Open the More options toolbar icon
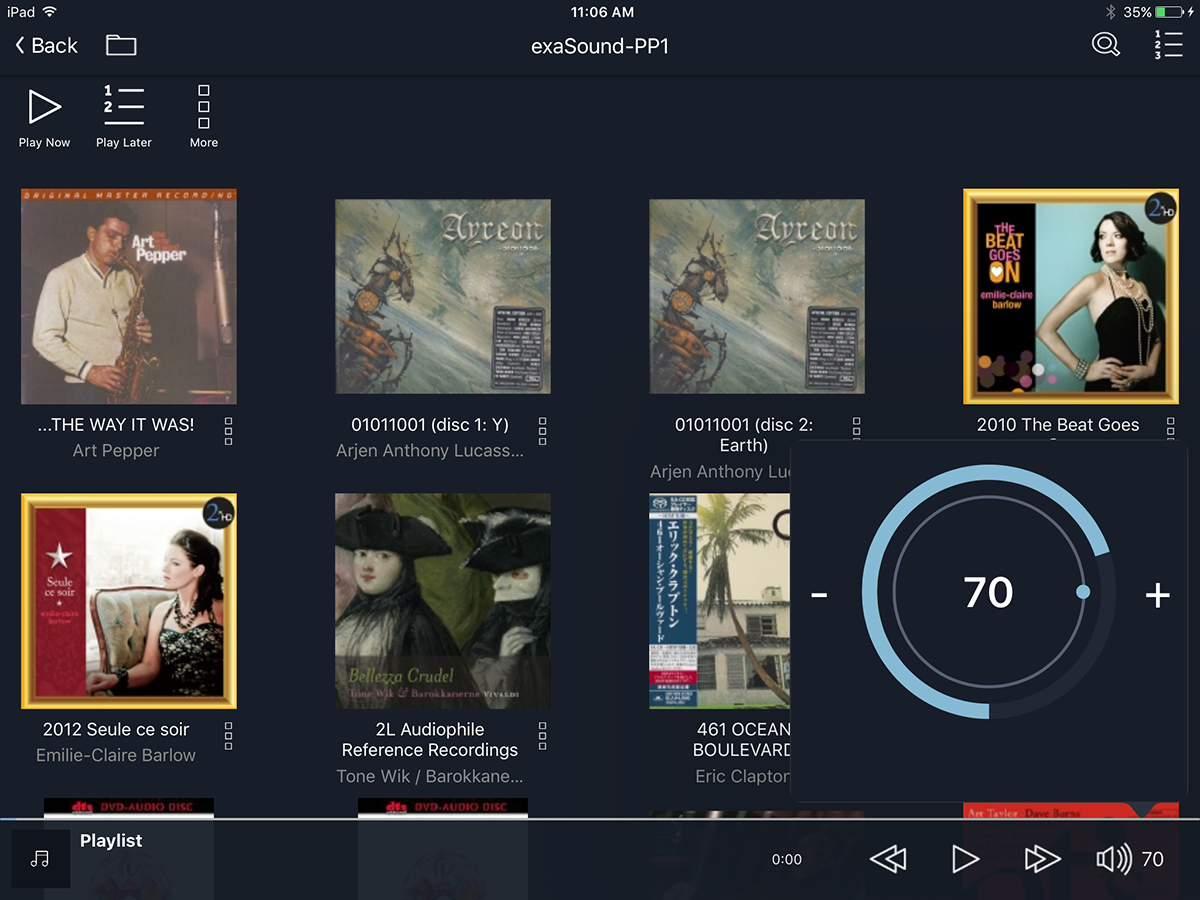 point(204,107)
